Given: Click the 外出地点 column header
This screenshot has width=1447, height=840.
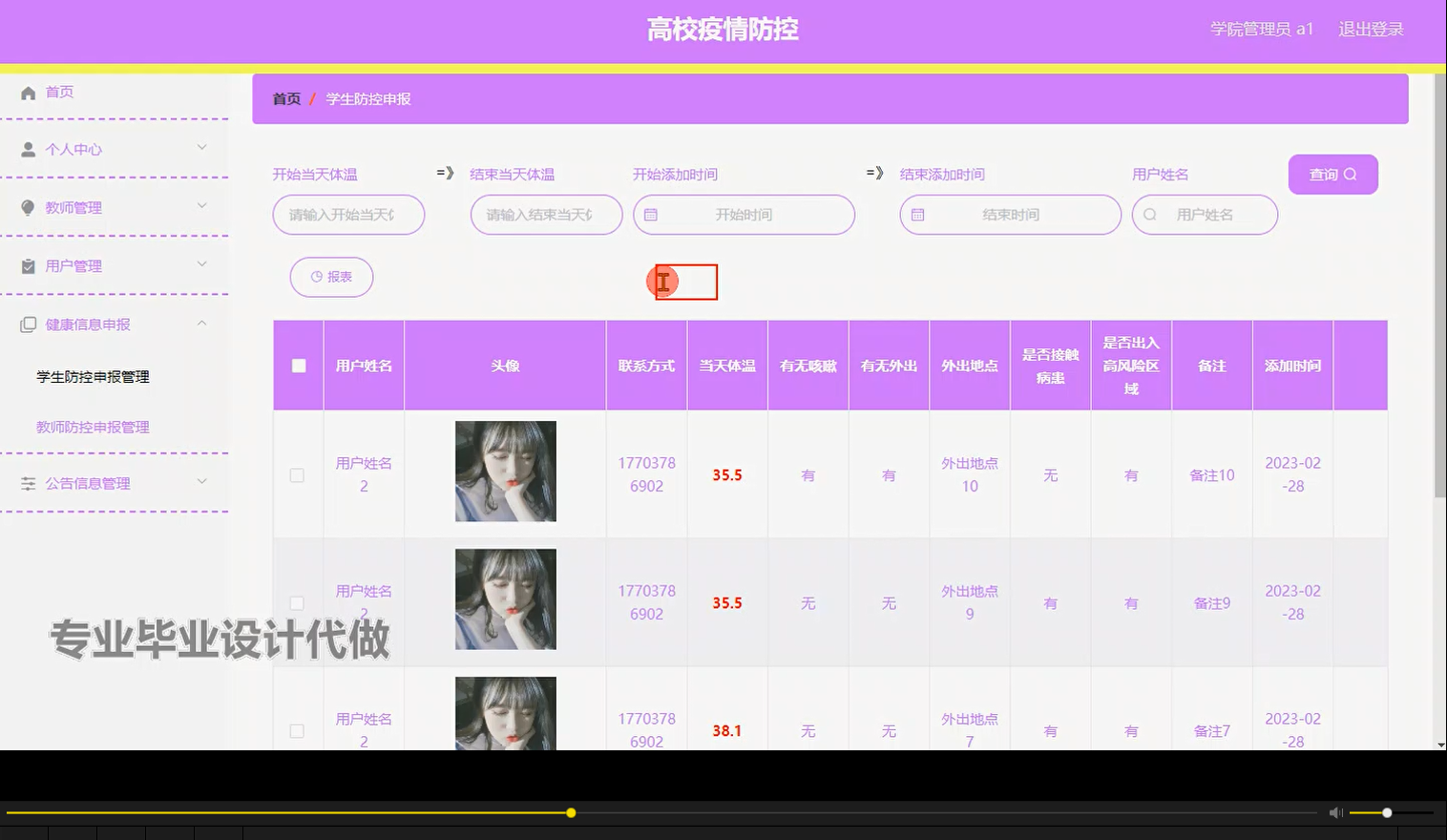Looking at the screenshot, I should [970, 367].
